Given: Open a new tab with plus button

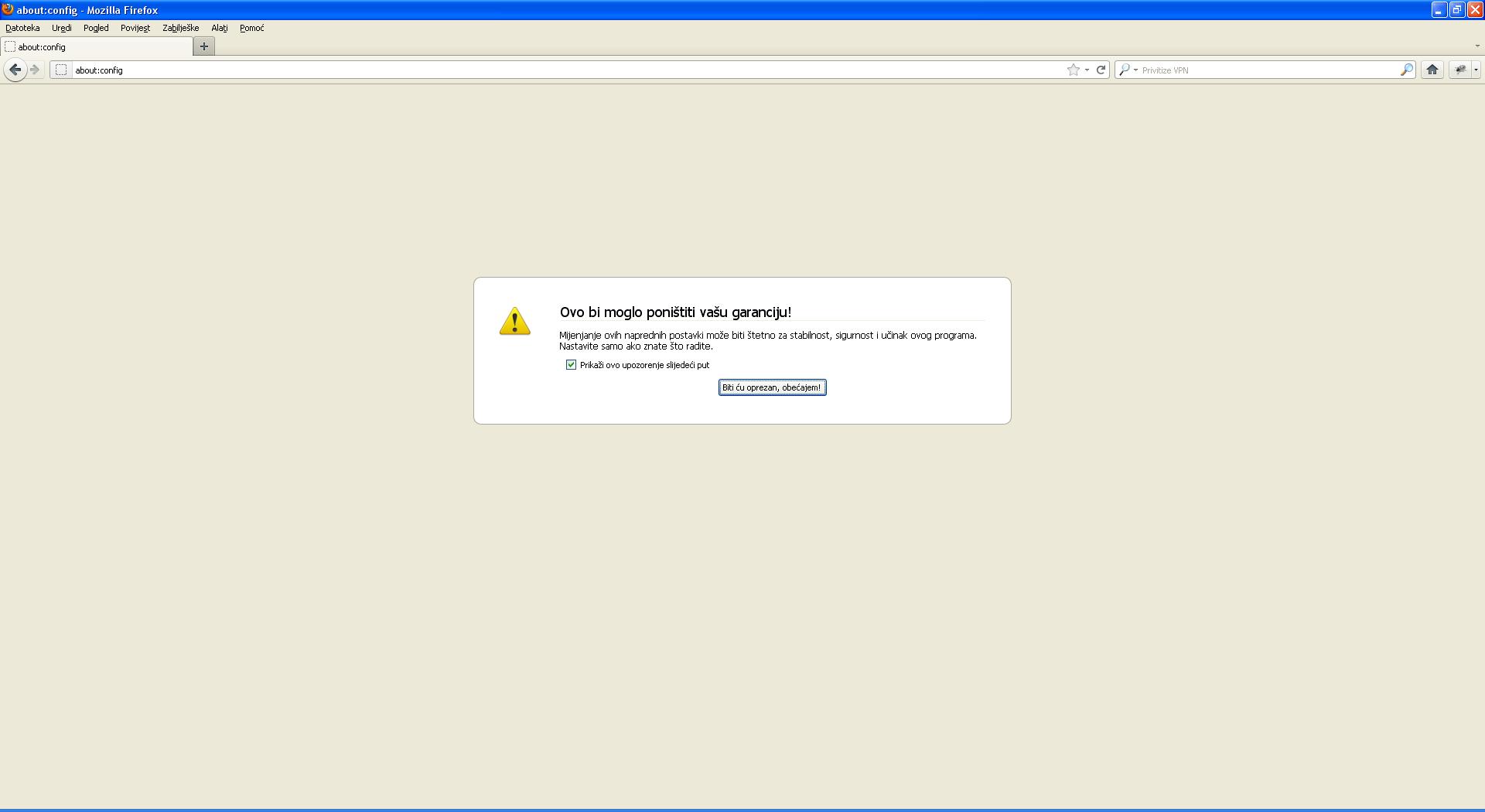Looking at the screenshot, I should click(x=204, y=46).
